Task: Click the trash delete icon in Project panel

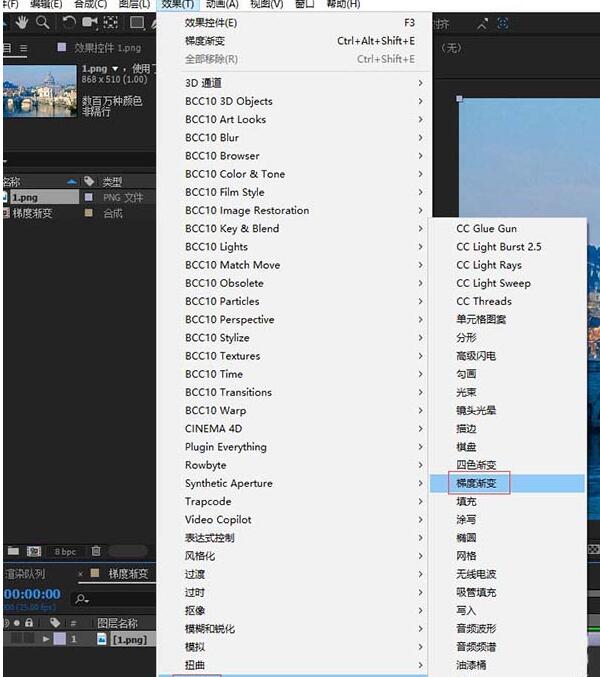Action: (x=96, y=551)
